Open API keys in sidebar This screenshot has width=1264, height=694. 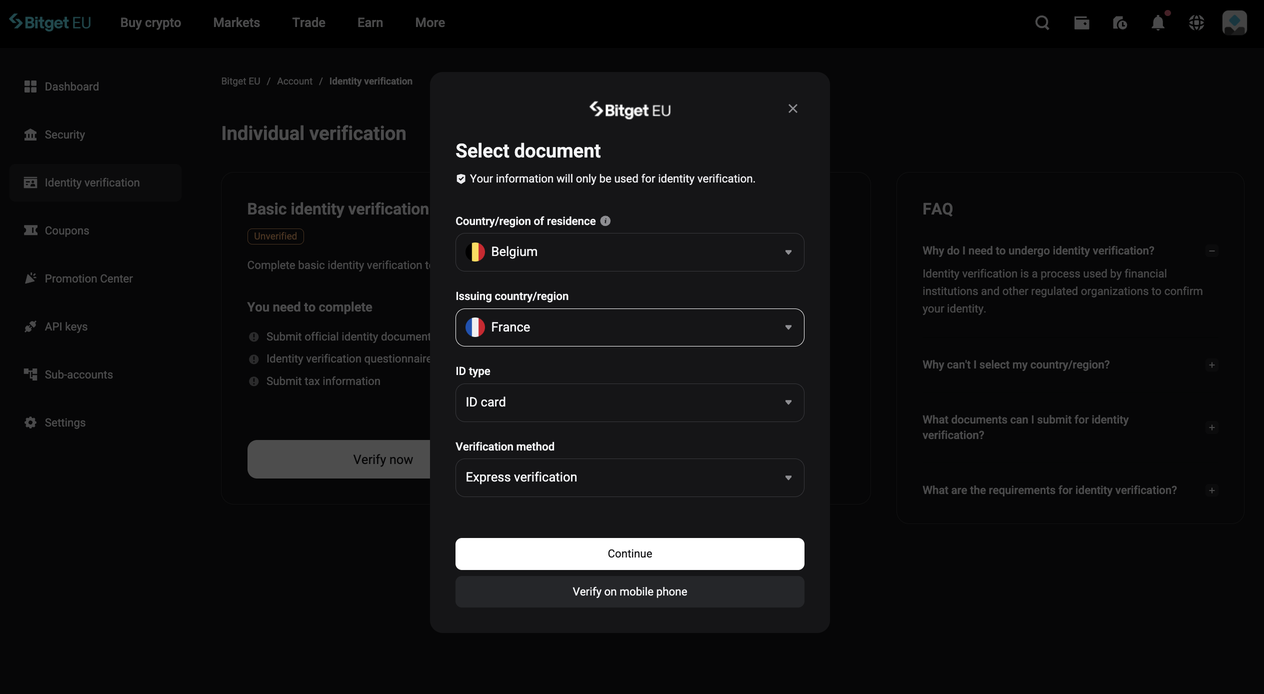coord(95,327)
